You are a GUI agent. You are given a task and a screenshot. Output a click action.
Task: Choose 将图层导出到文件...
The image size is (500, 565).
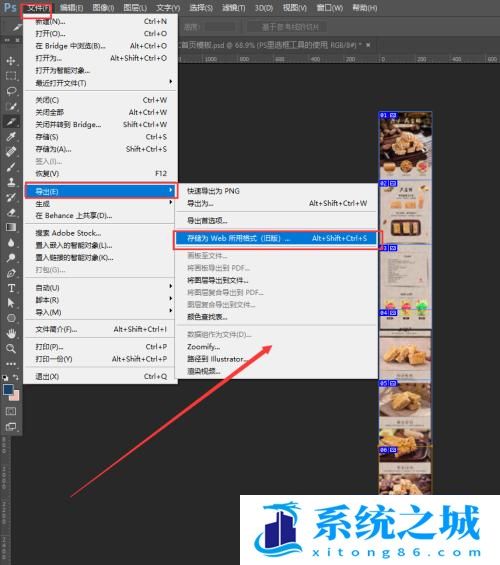click(276, 280)
